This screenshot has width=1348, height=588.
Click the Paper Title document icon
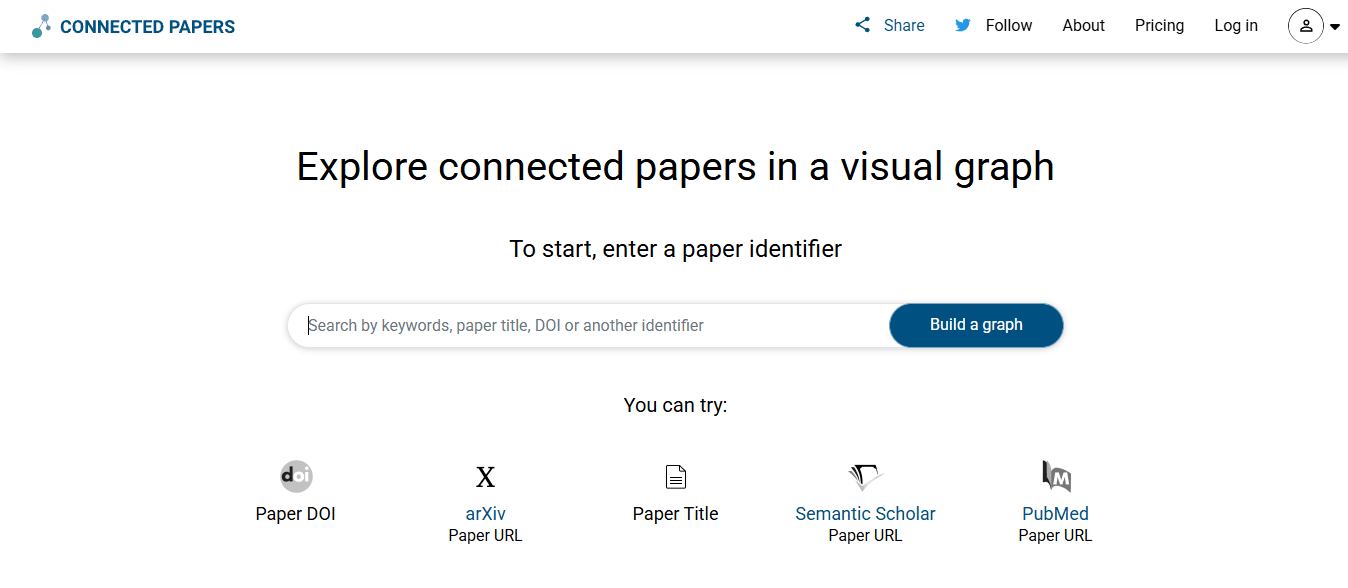click(675, 476)
